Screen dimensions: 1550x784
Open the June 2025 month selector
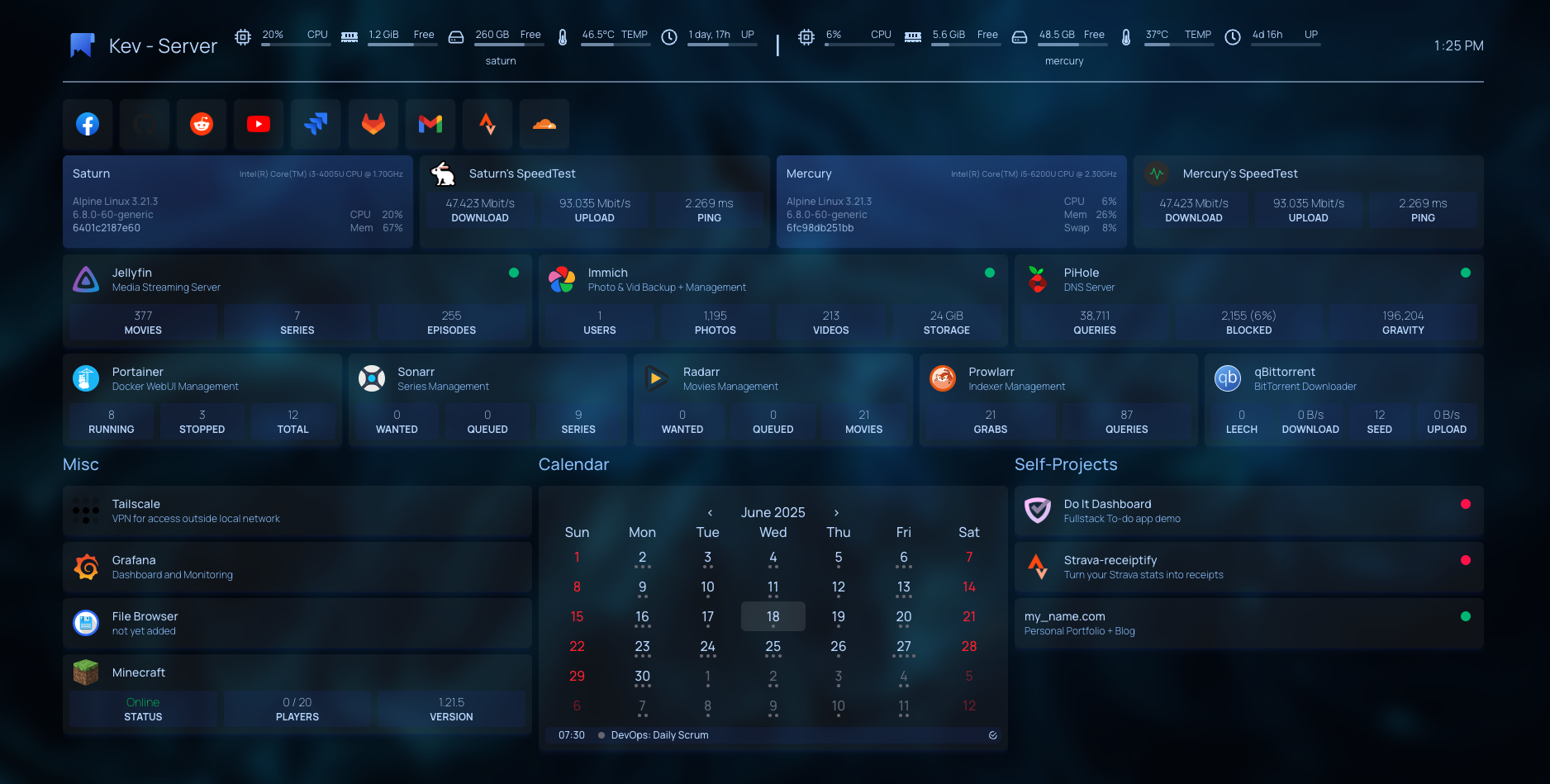(x=773, y=512)
